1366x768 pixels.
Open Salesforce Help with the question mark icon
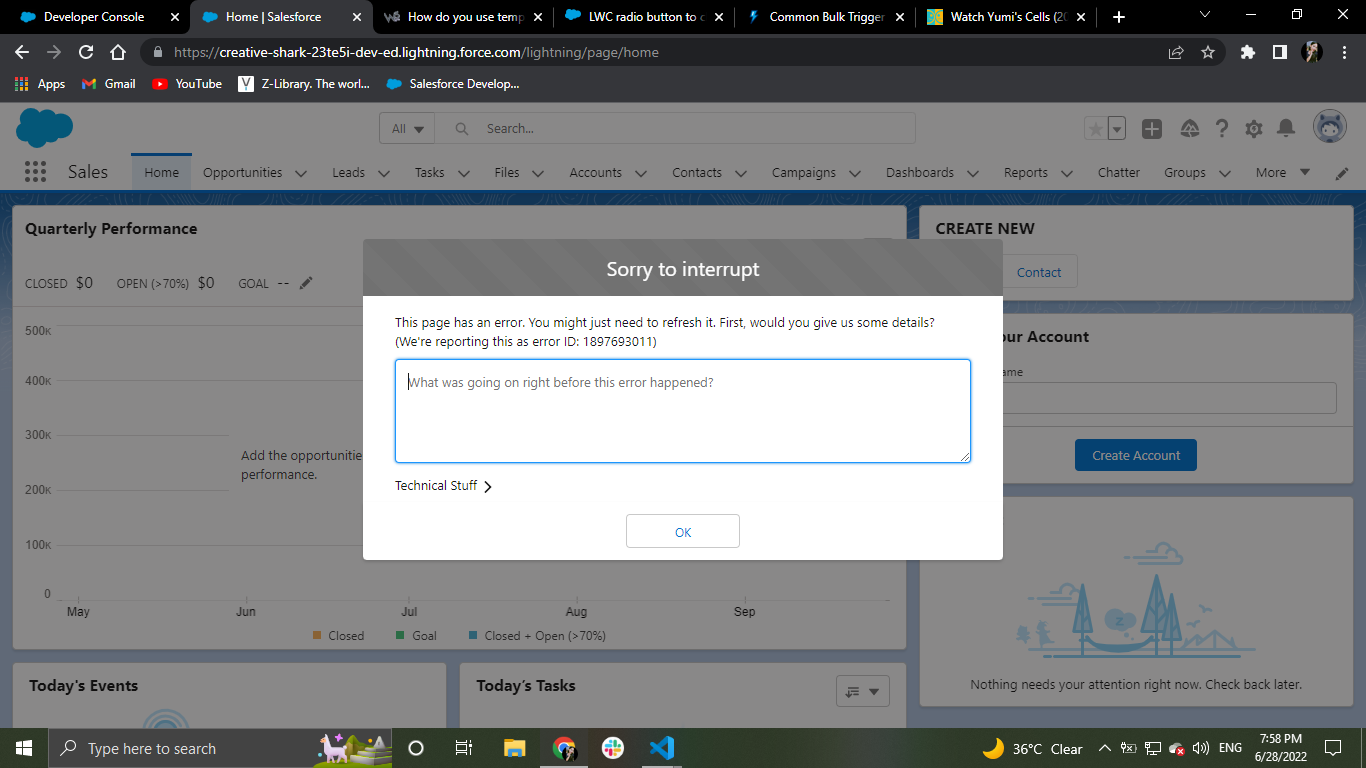coord(1221,128)
